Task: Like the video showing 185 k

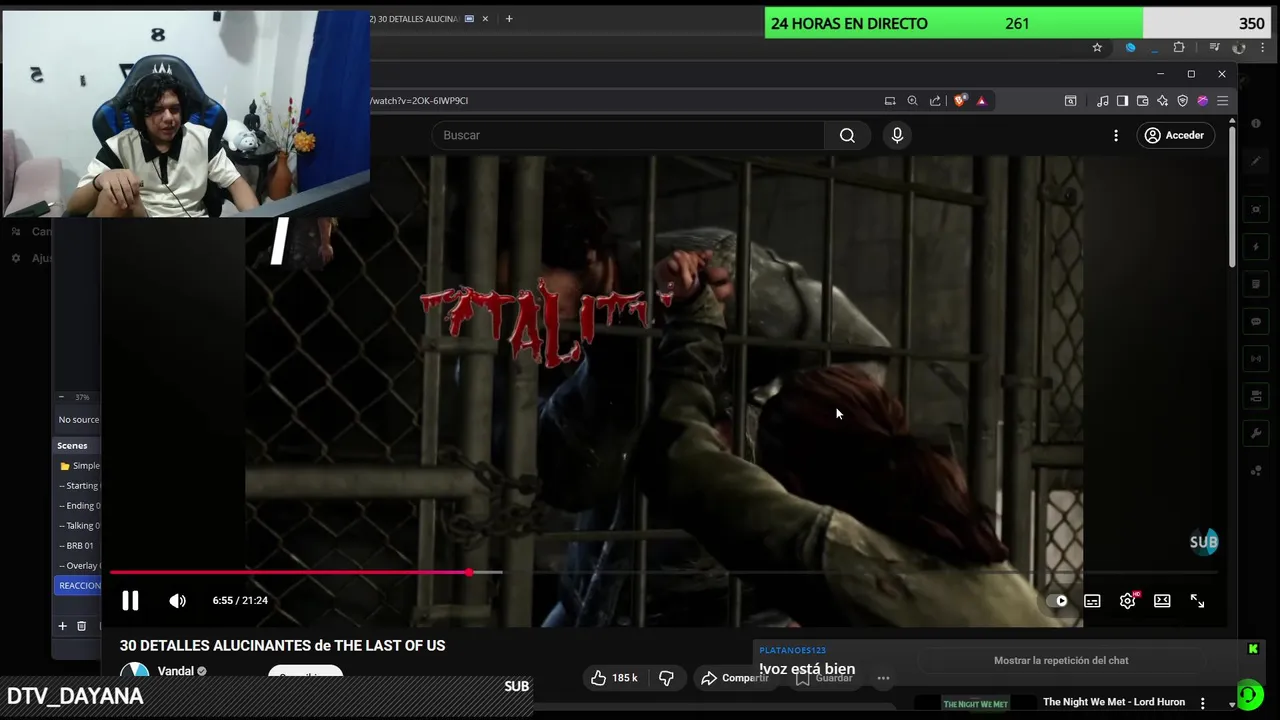Action: pyautogui.click(x=613, y=678)
